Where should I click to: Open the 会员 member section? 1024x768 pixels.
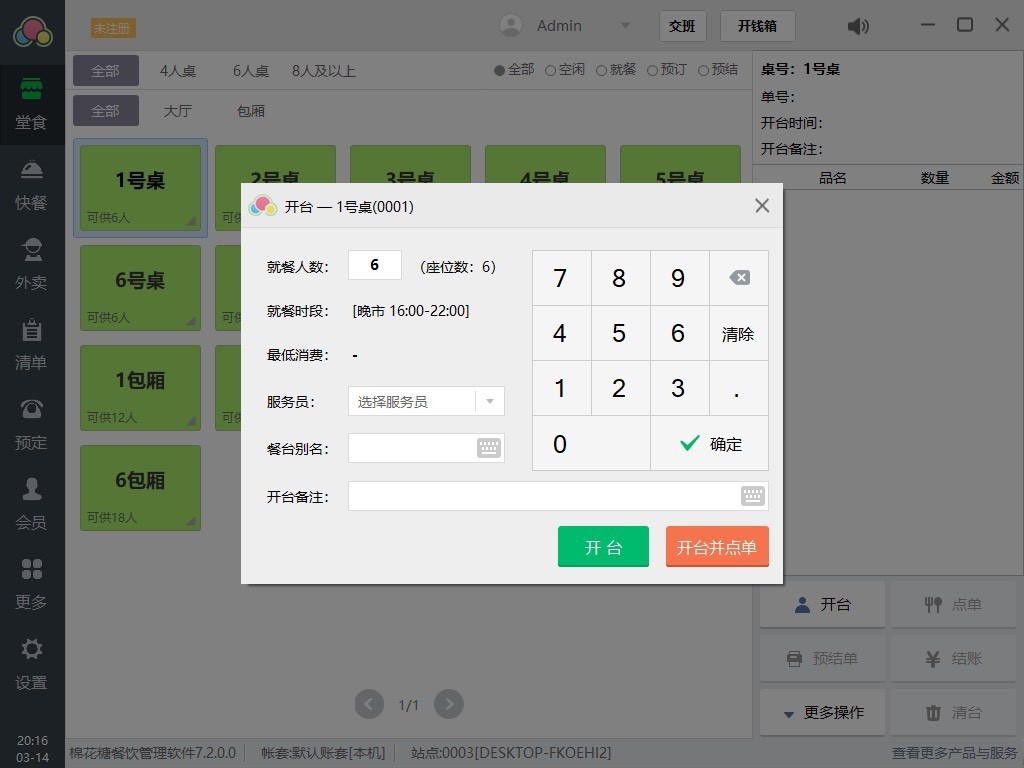coord(31,505)
